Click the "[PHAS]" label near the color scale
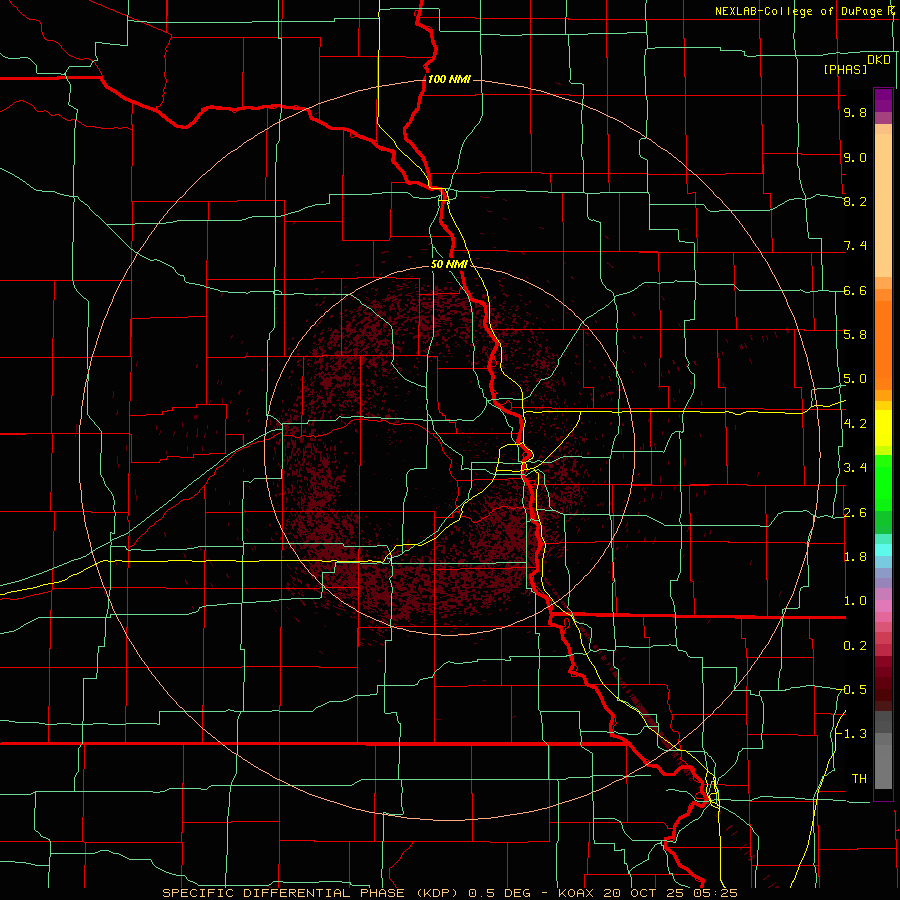This screenshot has height=900, width=900. pyautogui.click(x=845, y=69)
